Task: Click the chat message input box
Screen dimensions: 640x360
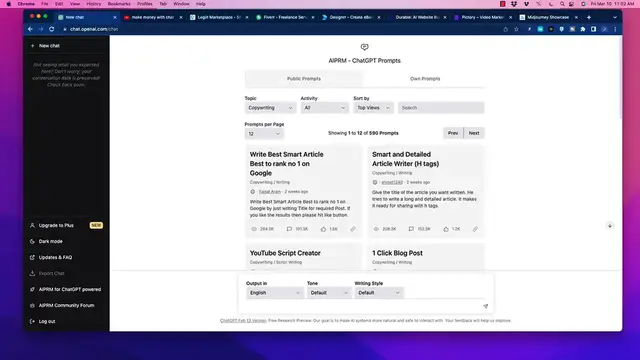Action: click(x=363, y=306)
